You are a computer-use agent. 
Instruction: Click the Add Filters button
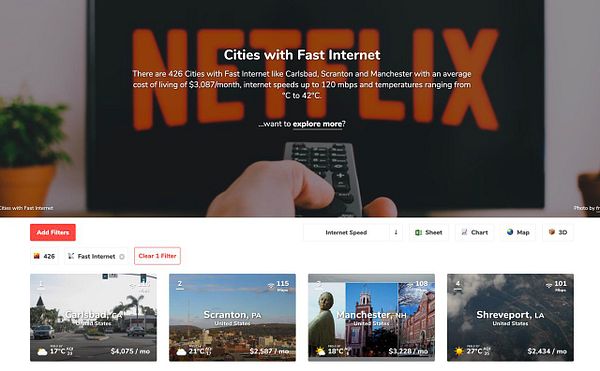[53, 232]
